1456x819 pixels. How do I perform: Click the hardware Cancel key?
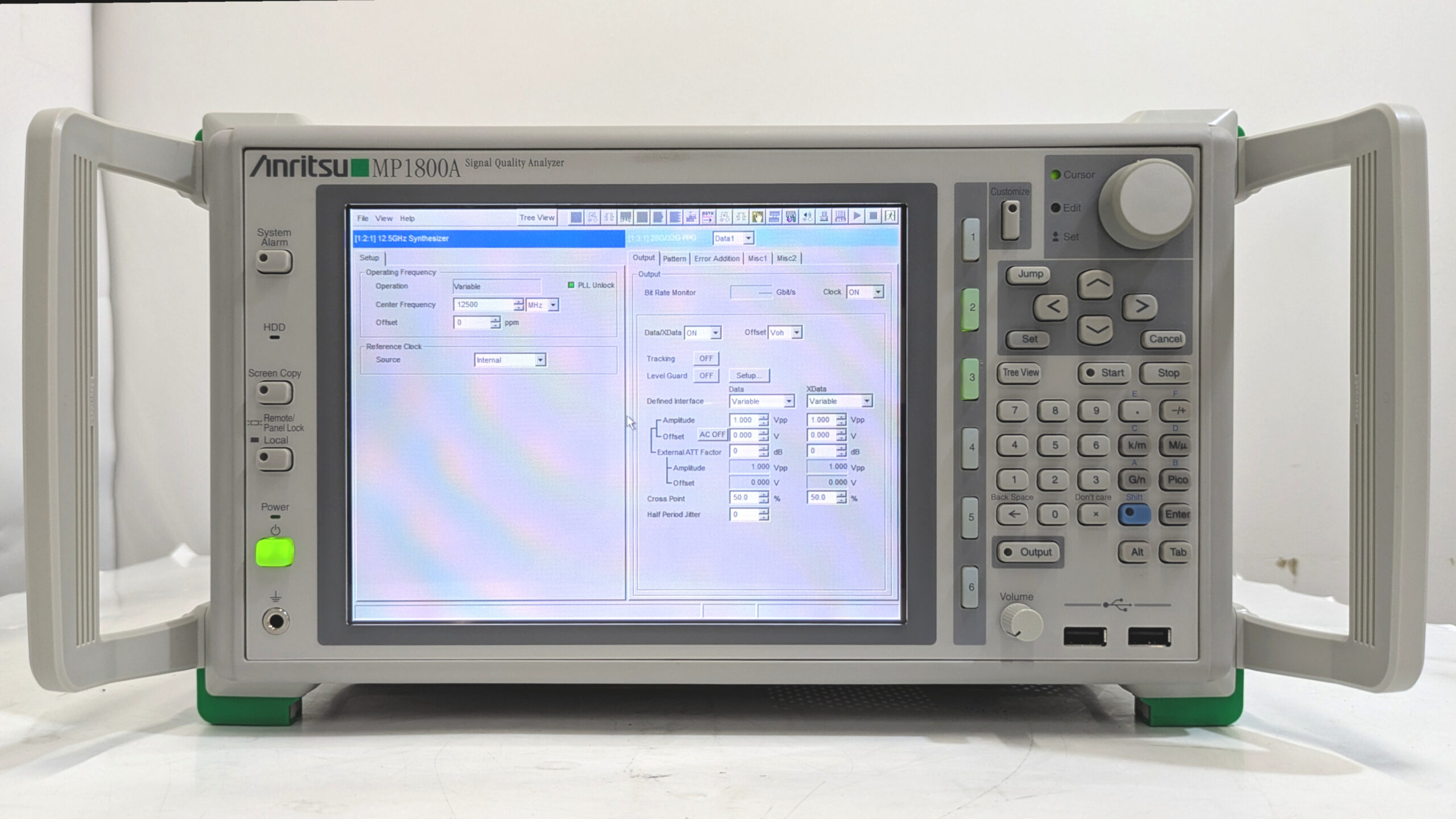pos(1164,339)
